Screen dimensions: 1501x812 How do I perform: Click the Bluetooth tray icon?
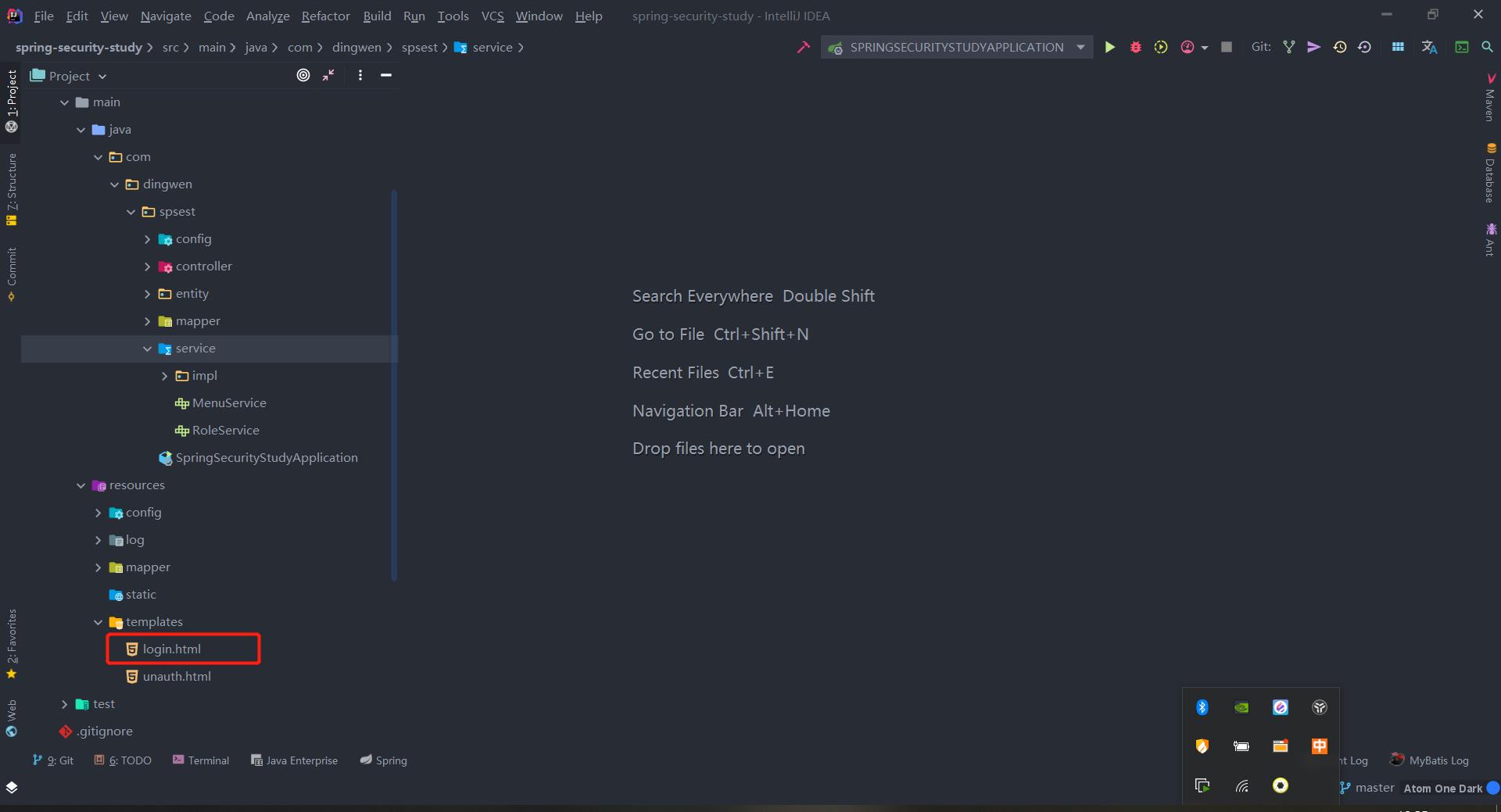tap(1202, 707)
